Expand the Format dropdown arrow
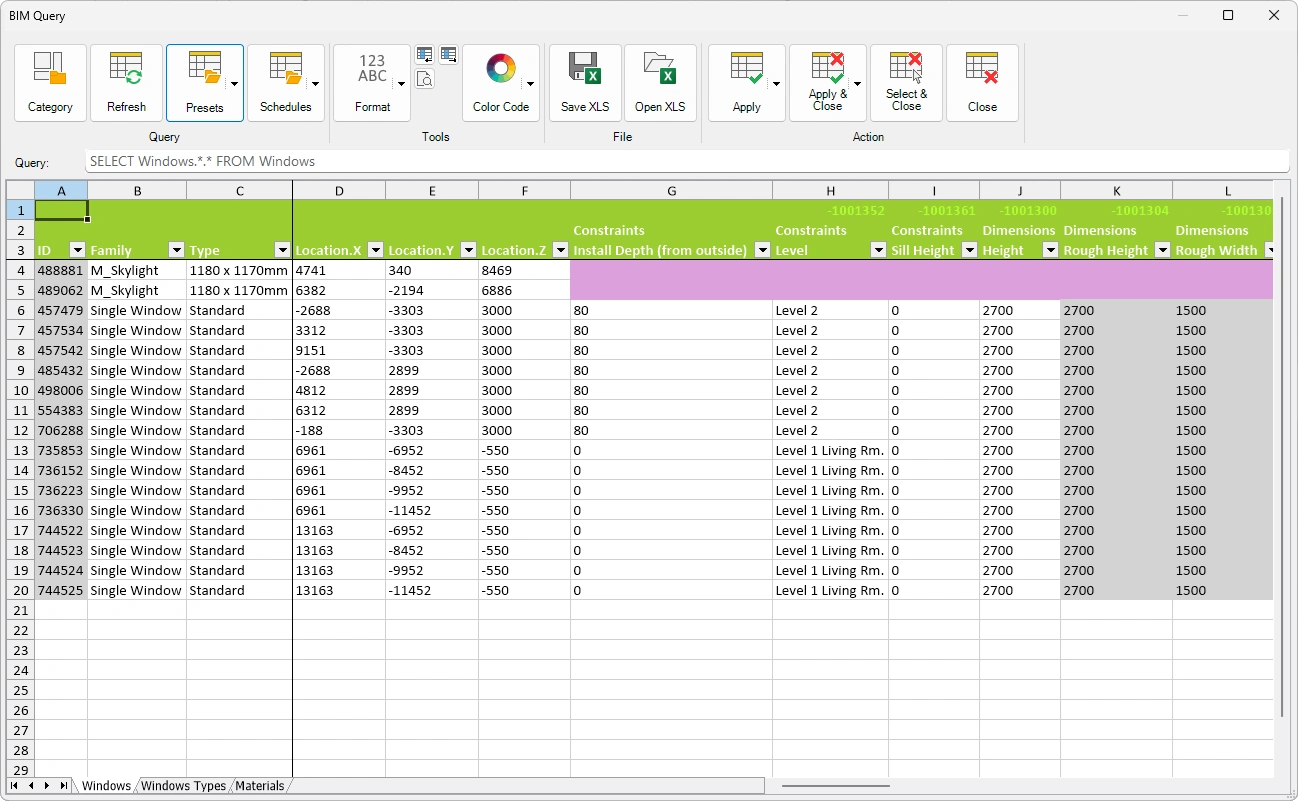The image size is (1298, 801). (403, 83)
